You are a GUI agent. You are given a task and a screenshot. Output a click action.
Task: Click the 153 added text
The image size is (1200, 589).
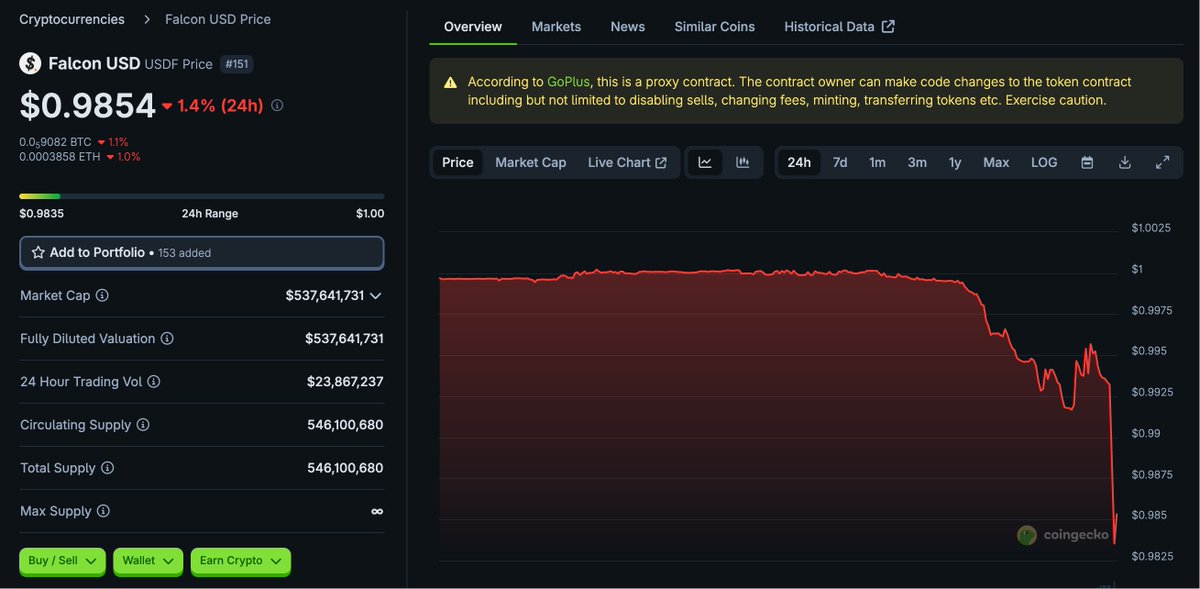(x=184, y=253)
